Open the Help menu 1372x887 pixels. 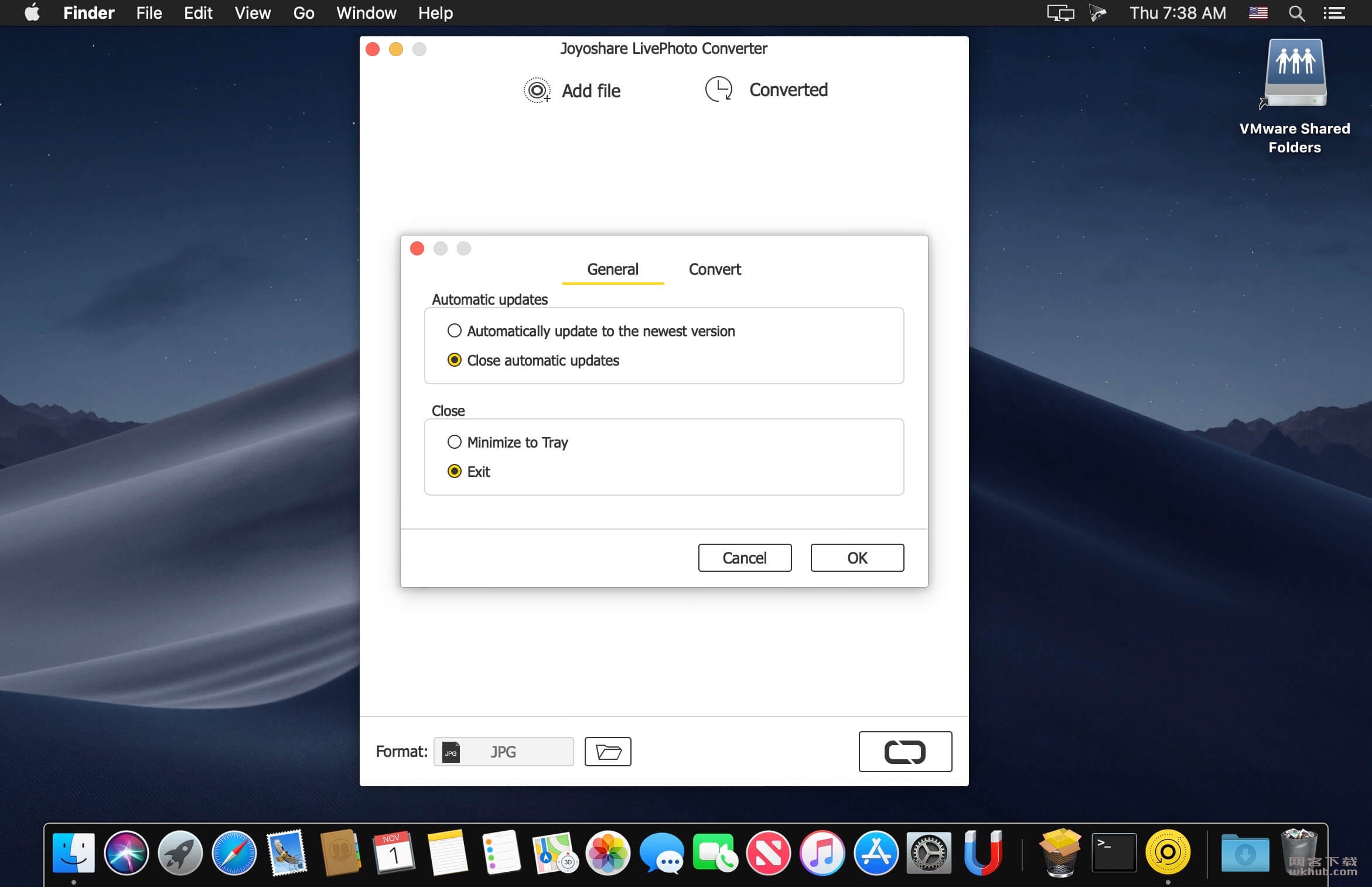tap(435, 13)
